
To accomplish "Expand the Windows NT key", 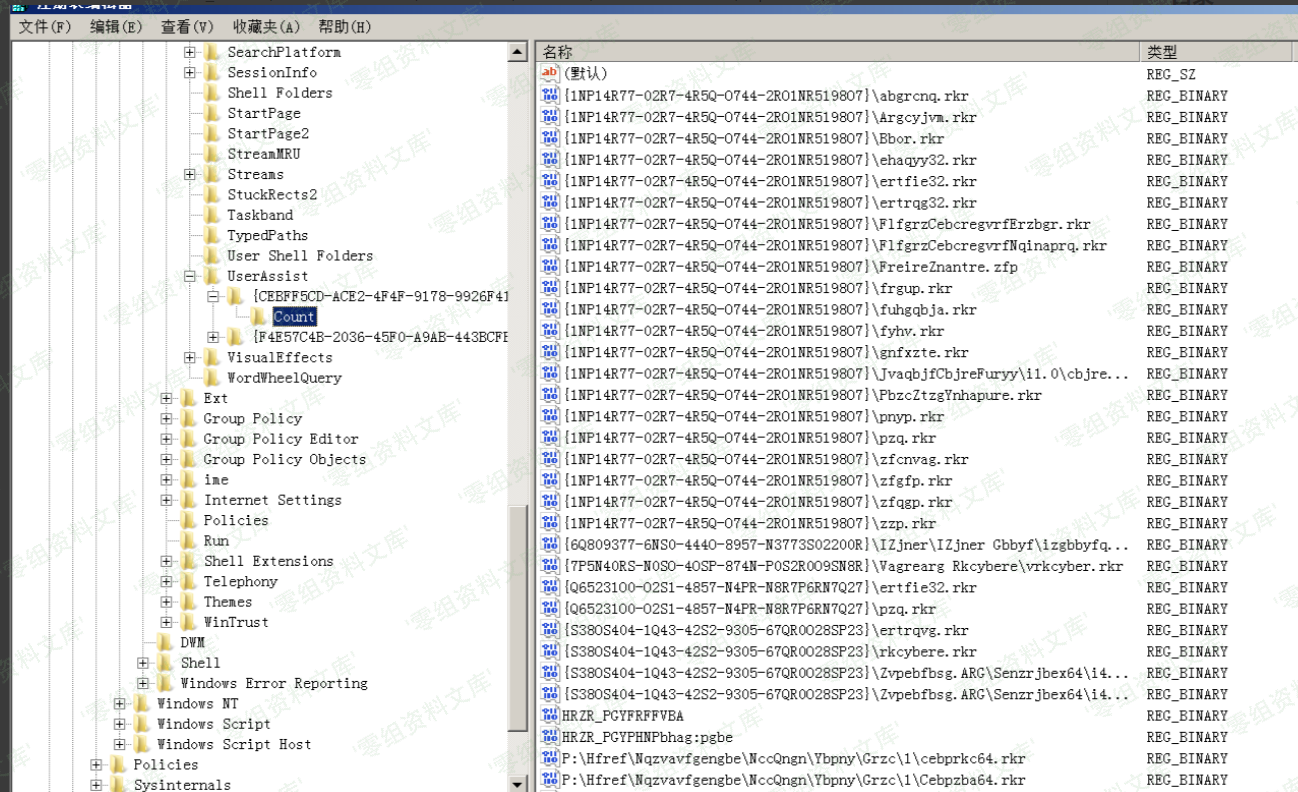I will (120, 704).
